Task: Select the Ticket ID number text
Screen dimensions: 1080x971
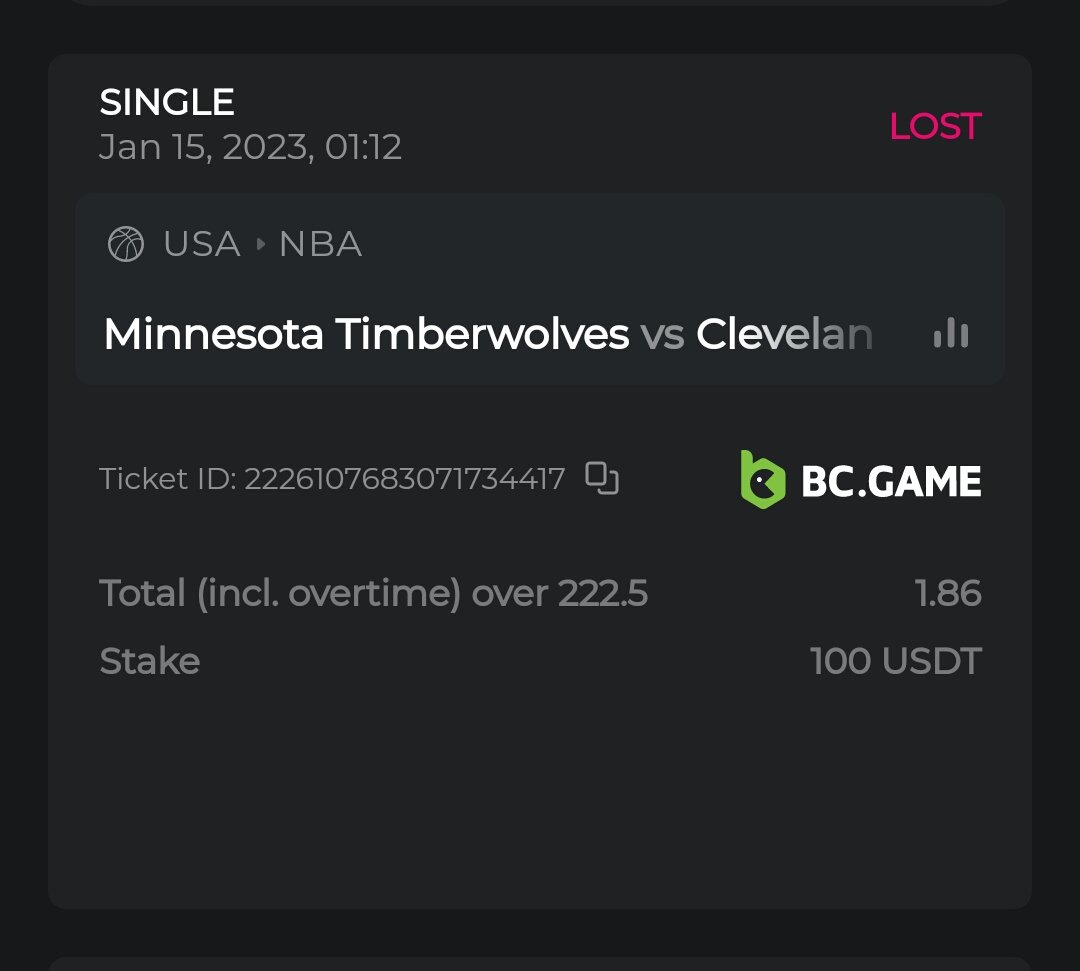Action: coord(404,479)
